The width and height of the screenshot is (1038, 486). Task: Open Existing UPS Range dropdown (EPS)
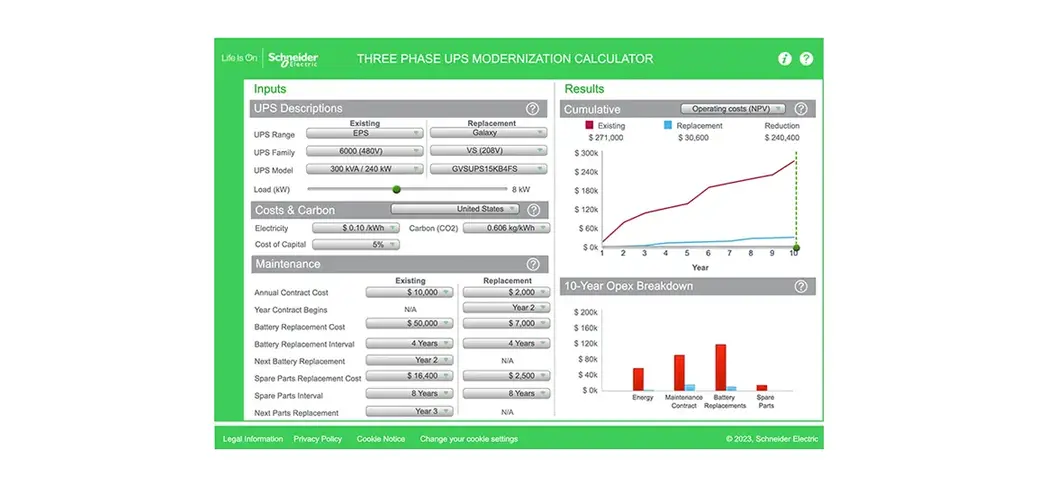tap(365, 133)
